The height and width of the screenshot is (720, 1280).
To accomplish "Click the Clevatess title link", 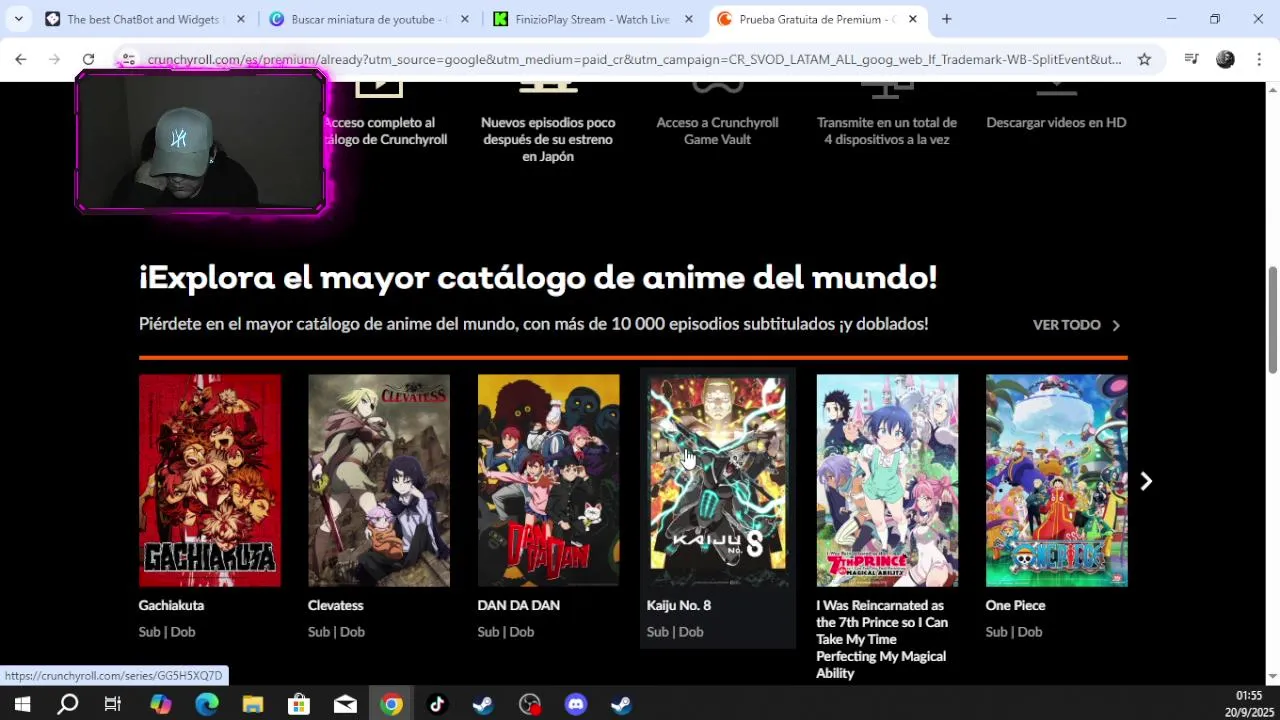I will 336,605.
